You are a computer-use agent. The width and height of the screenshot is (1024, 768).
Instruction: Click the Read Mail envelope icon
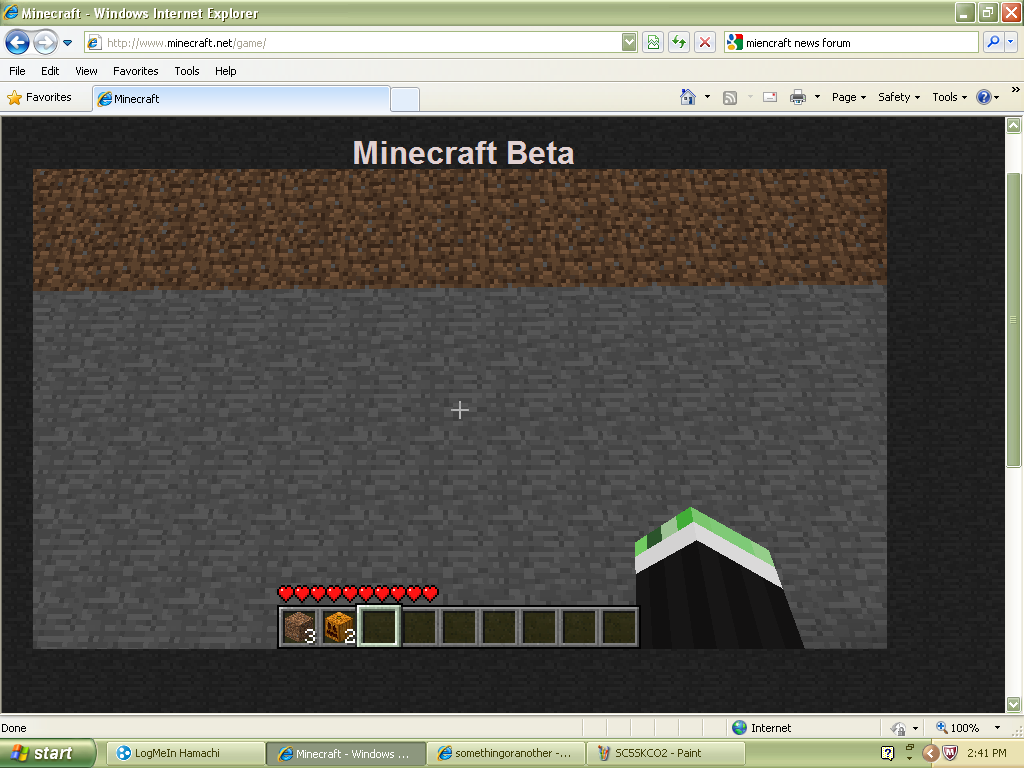tap(770, 97)
